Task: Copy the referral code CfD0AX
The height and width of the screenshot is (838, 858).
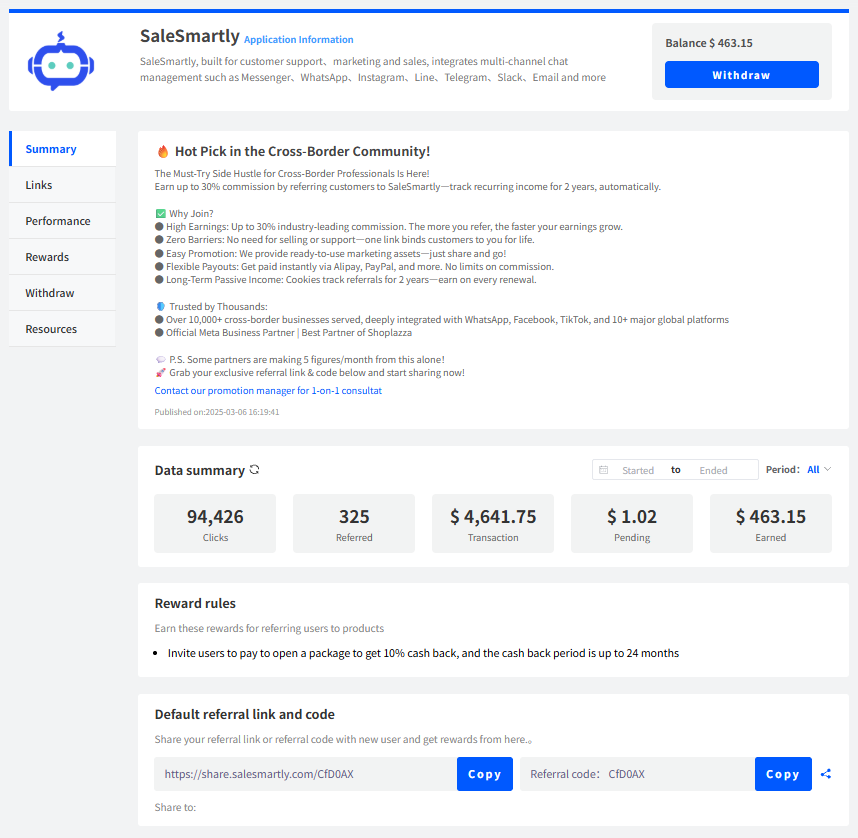Action: pos(782,773)
